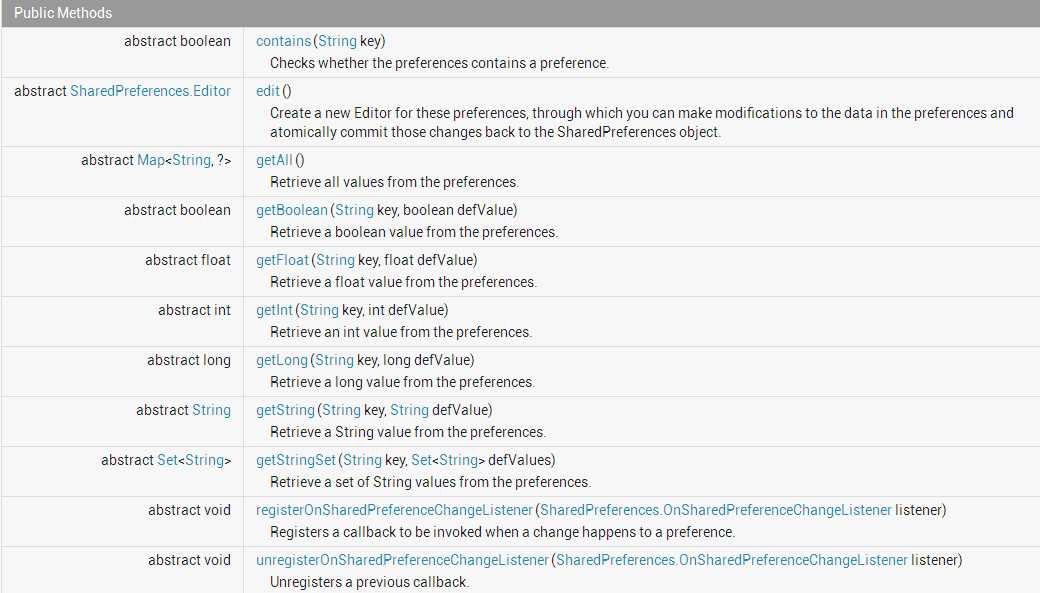The image size is (1040, 593).
Task: Open the getAll method link
Action: coord(274,160)
